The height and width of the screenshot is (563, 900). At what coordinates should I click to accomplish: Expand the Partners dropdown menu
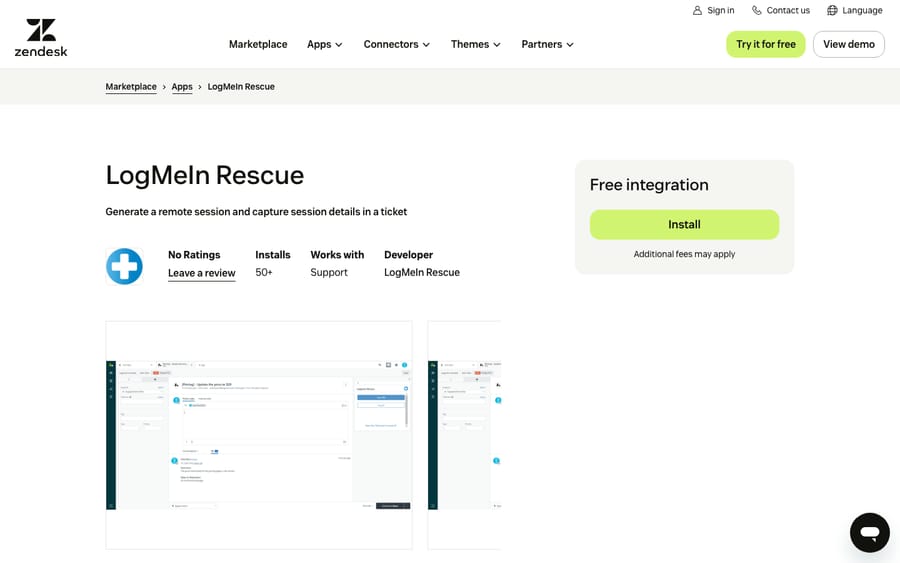coord(548,44)
